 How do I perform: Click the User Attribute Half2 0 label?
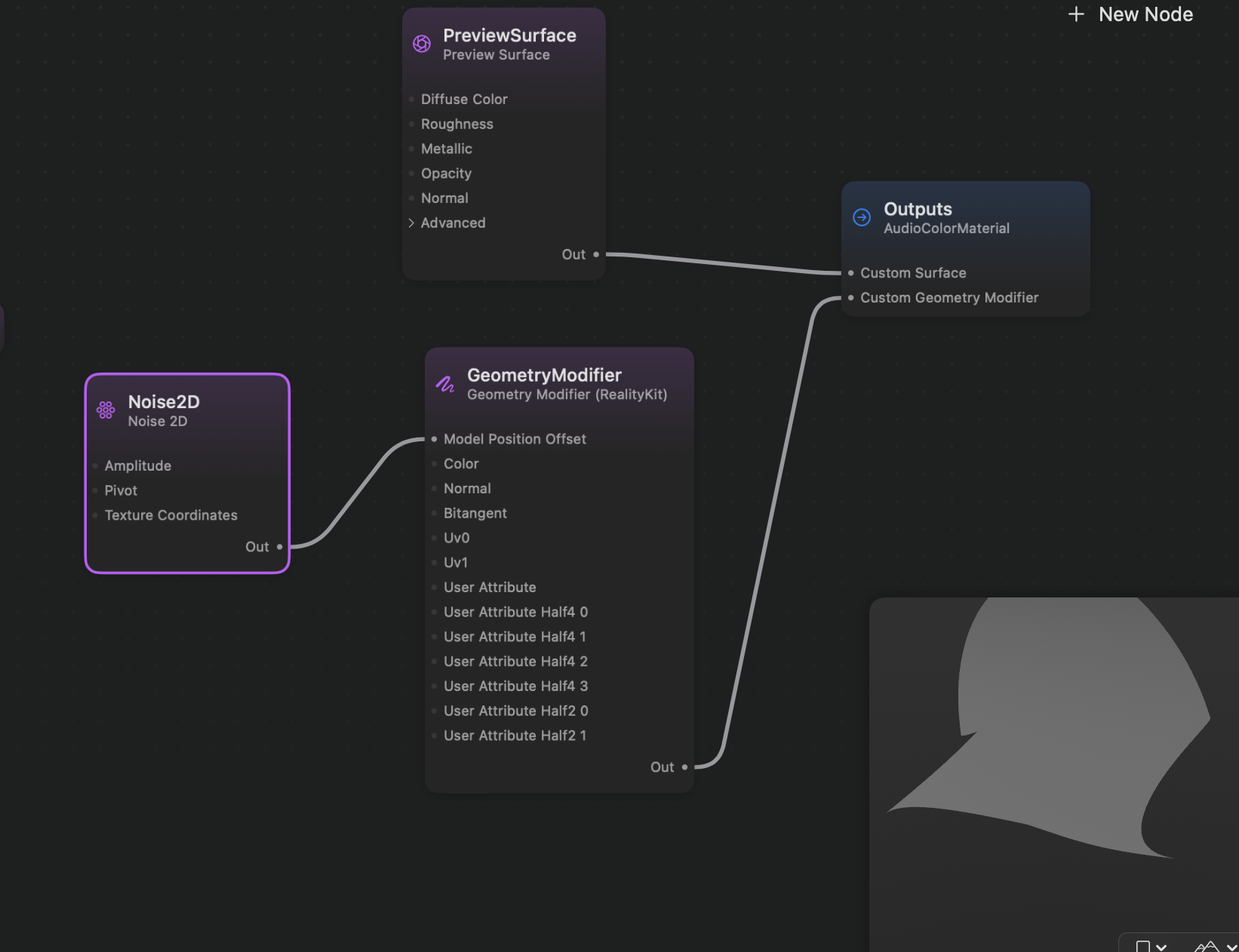(515, 711)
